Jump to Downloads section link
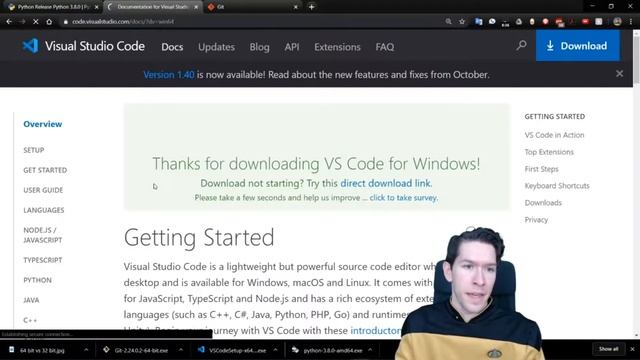Image resolution: width=640 pixels, height=360 pixels. pyautogui.click(x=543, y=203)
